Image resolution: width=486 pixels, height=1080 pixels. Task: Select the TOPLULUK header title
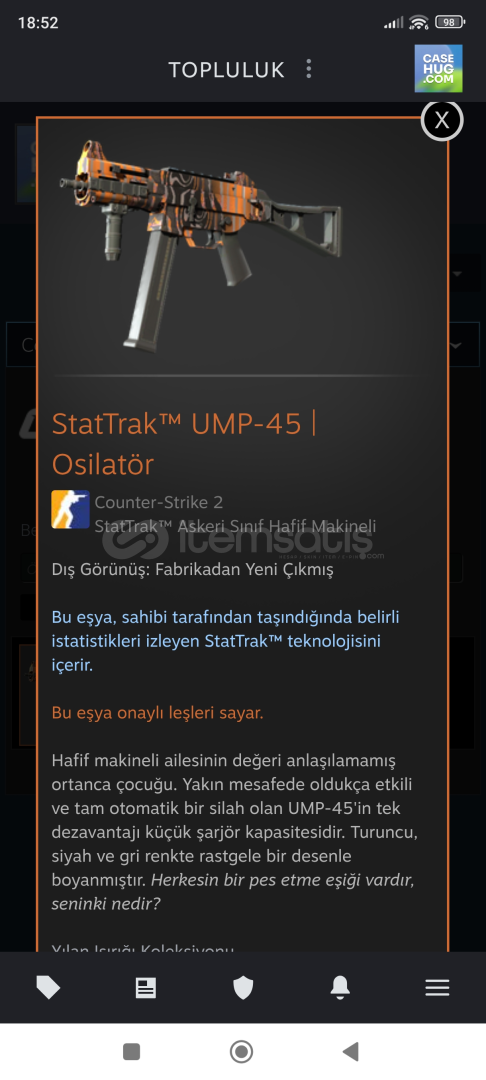click(x=226, y=70)
